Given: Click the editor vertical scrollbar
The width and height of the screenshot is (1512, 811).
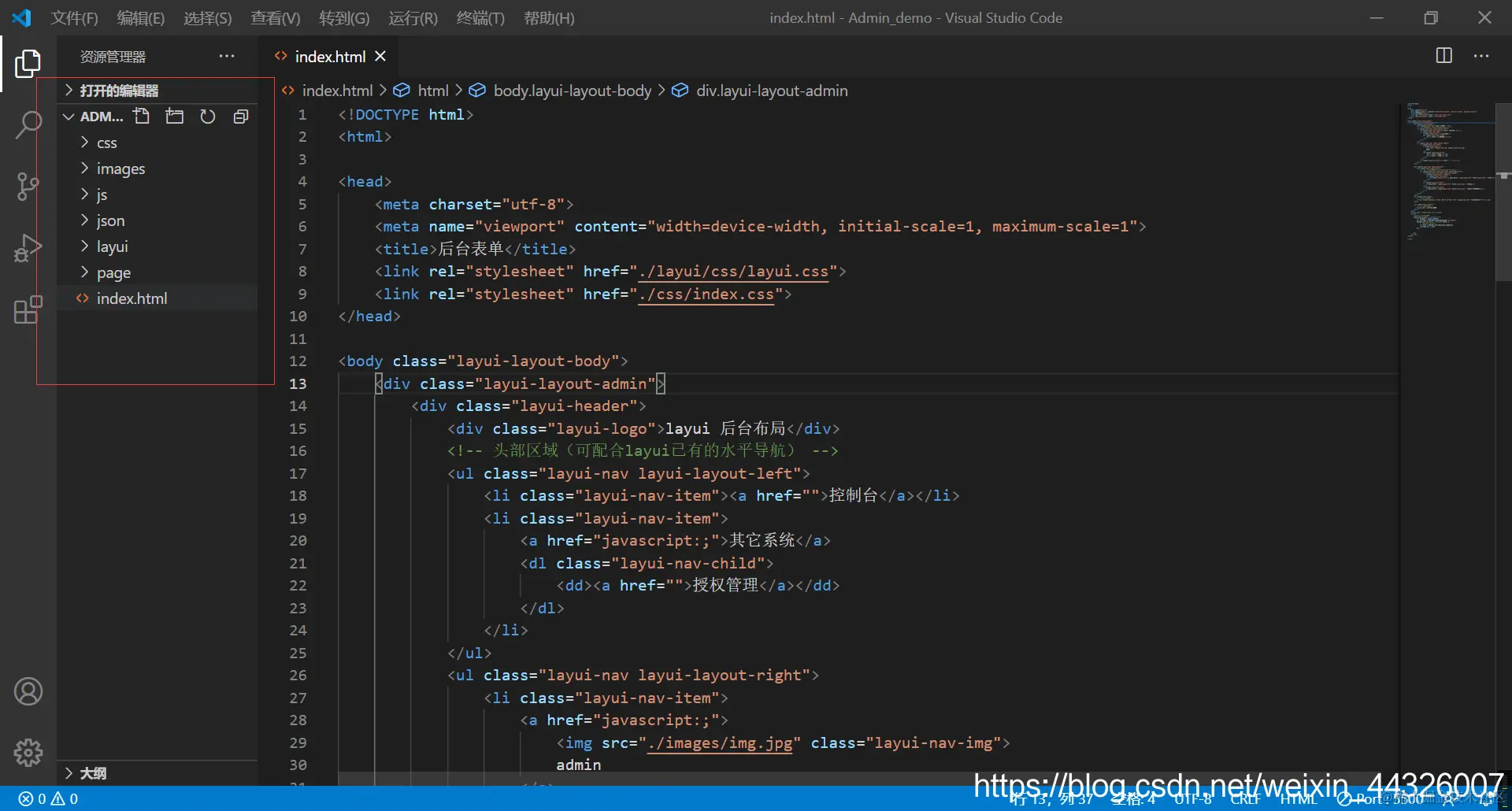Looking at the screenshot, I should 1503,191.
